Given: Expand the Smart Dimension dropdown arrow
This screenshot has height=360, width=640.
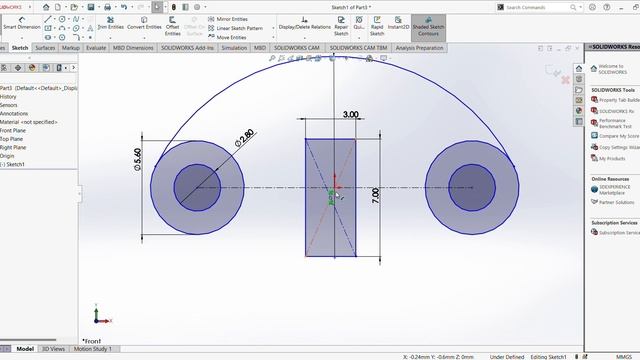Looking at the screenshot, I should (x=22, y=38).
